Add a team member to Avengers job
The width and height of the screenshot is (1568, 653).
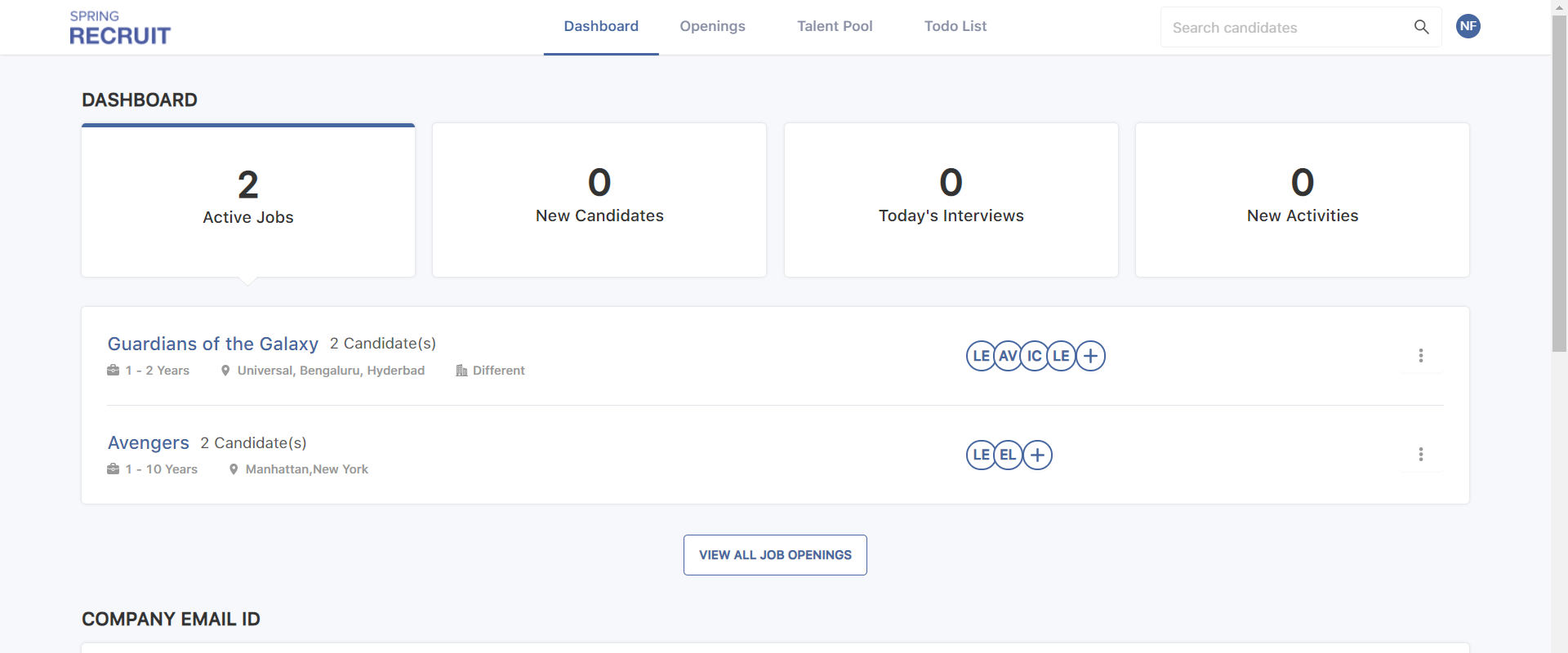tap(1037, 455)
